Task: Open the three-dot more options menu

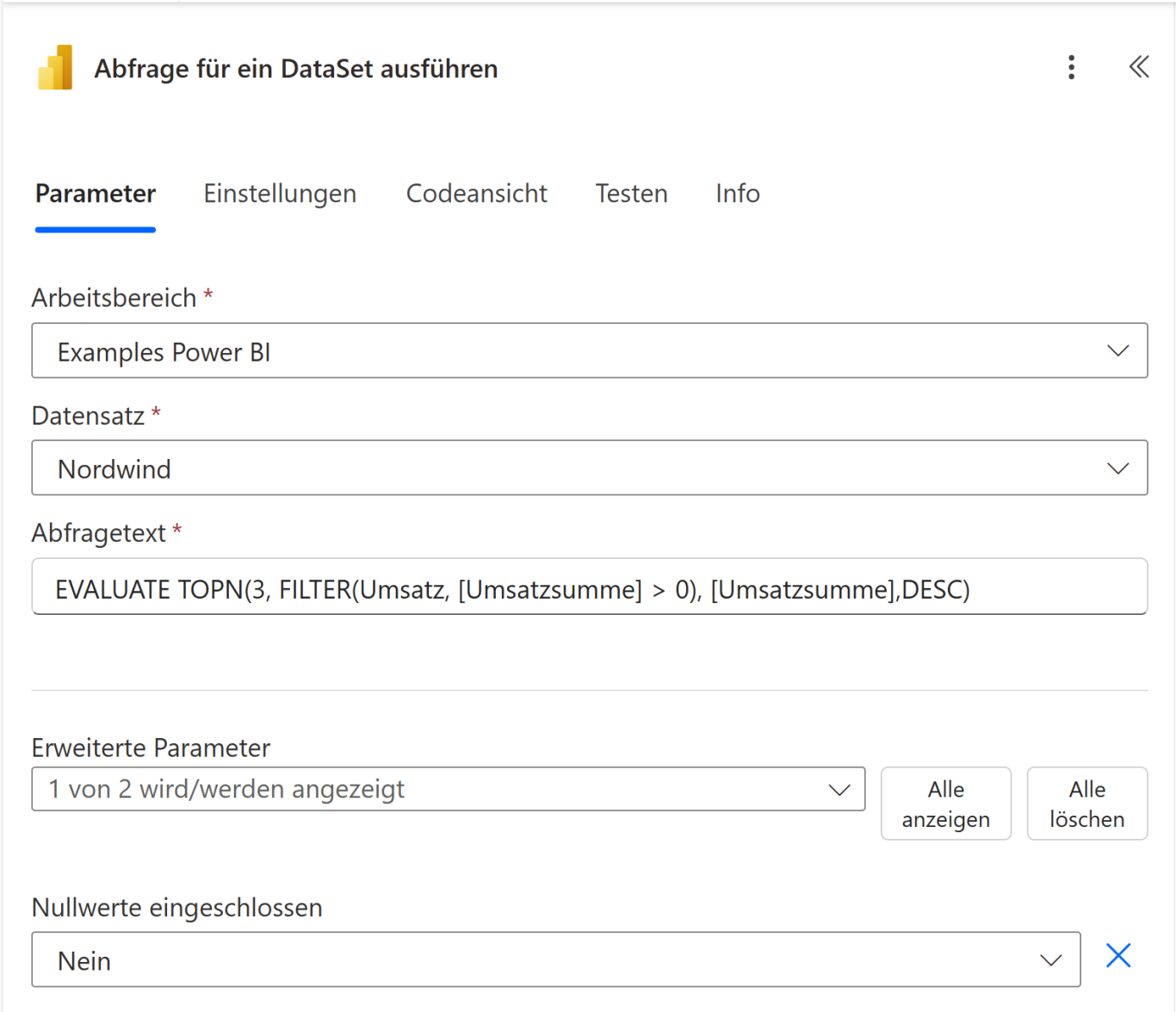Action: pos(1071,67)
